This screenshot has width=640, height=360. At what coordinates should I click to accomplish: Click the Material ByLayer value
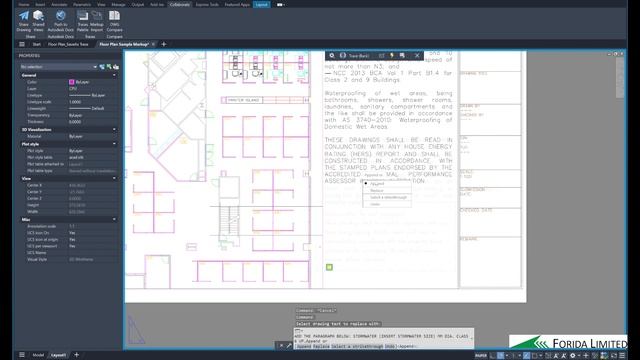point(93,136)
